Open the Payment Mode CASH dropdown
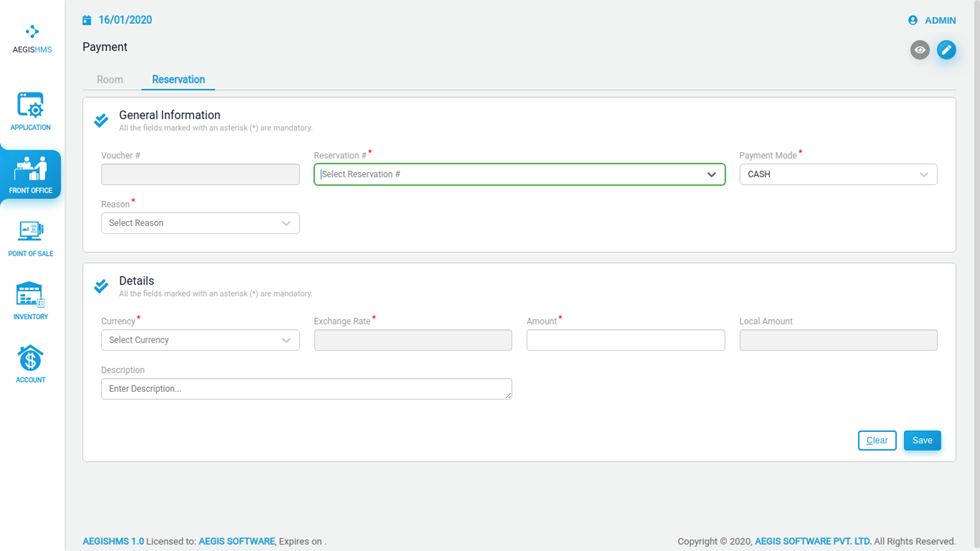Screen dimensions: 980x551 pos(838,174)
